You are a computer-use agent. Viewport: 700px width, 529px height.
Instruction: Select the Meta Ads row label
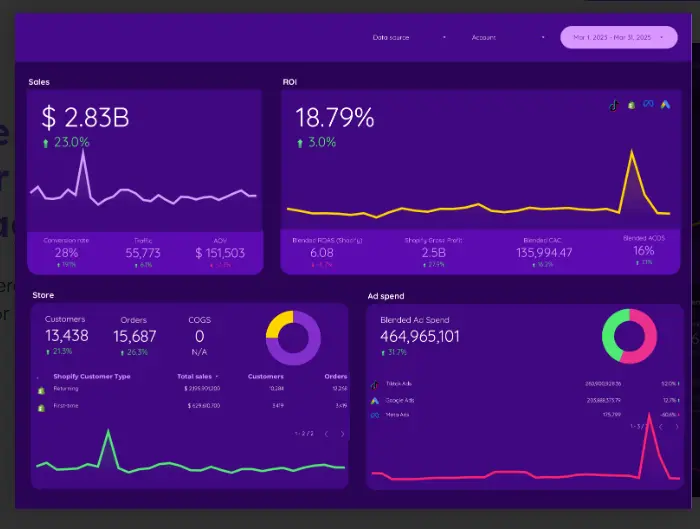pyautogui.click(x=397, y=415)
